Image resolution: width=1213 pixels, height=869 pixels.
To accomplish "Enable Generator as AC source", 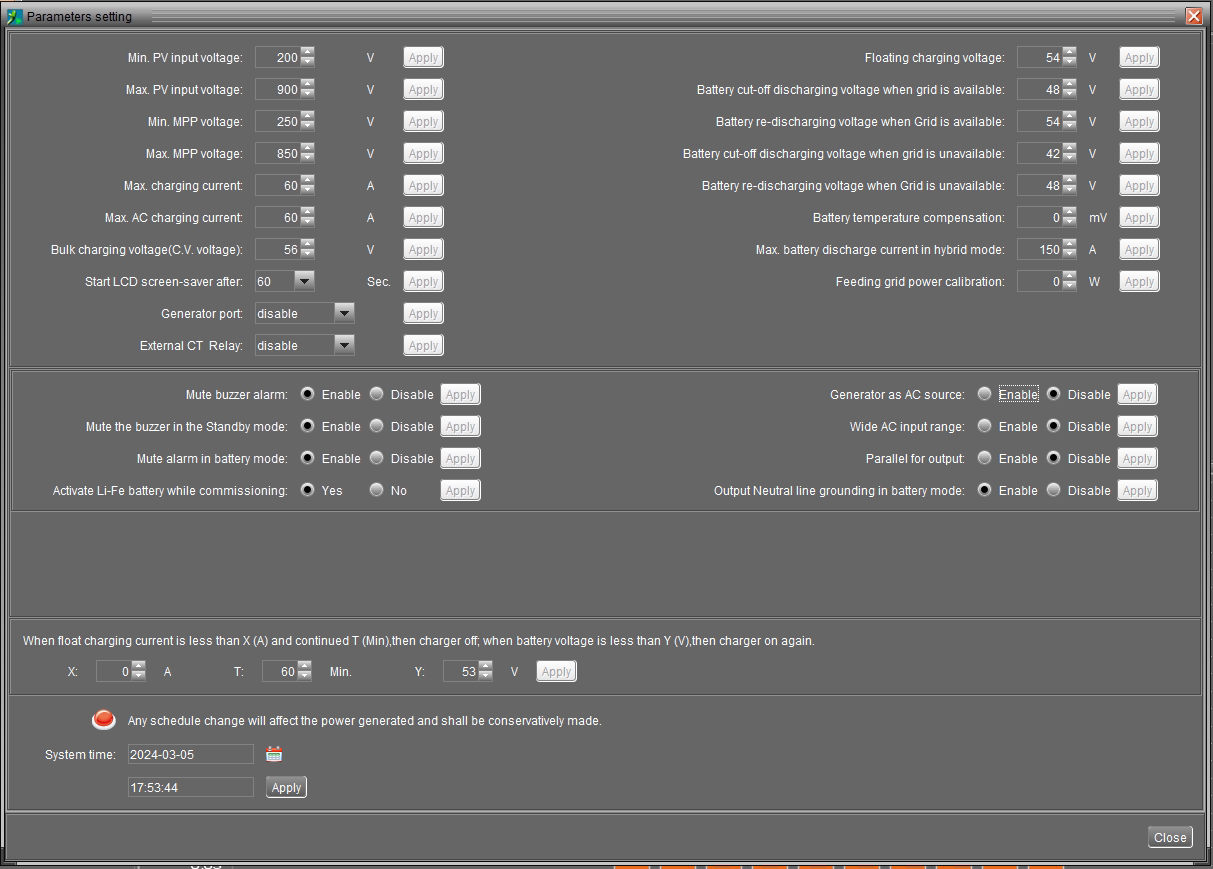I will 985,395.
